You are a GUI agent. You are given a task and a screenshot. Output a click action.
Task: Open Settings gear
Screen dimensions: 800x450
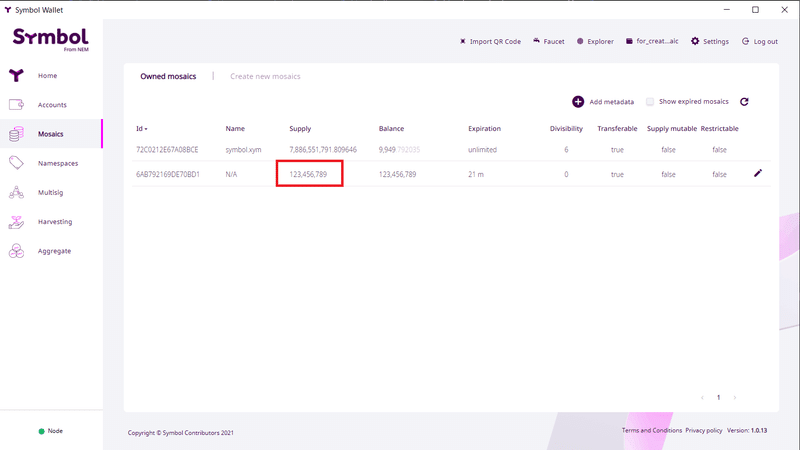pyautogui.click(x=710, y=41)
